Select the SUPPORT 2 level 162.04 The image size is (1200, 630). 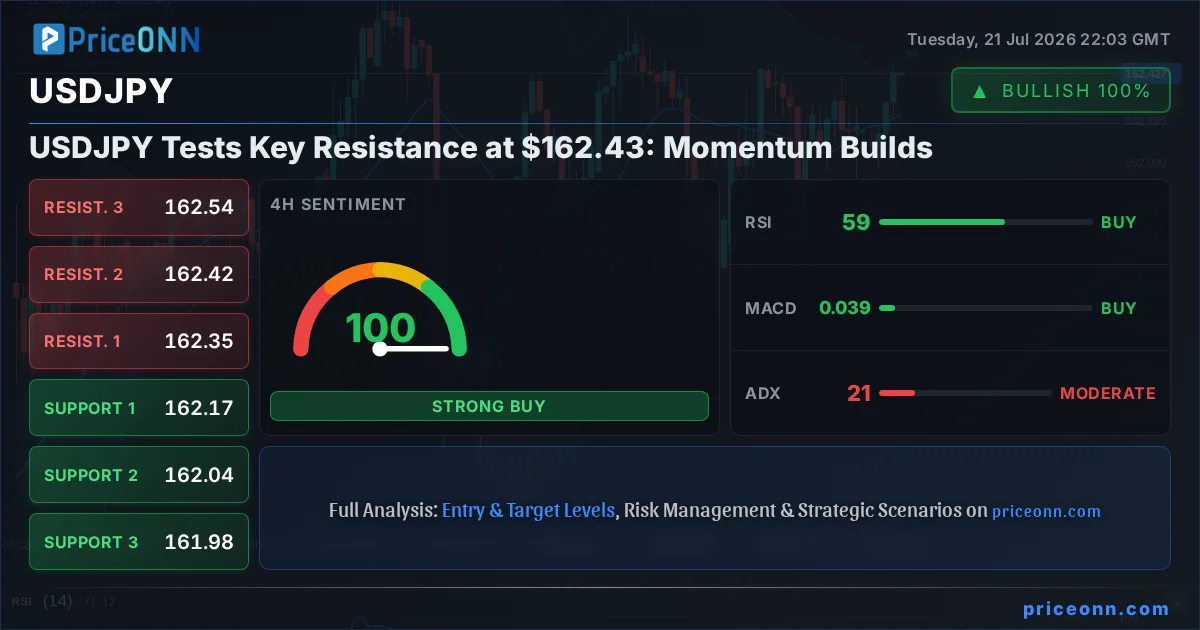139,475
